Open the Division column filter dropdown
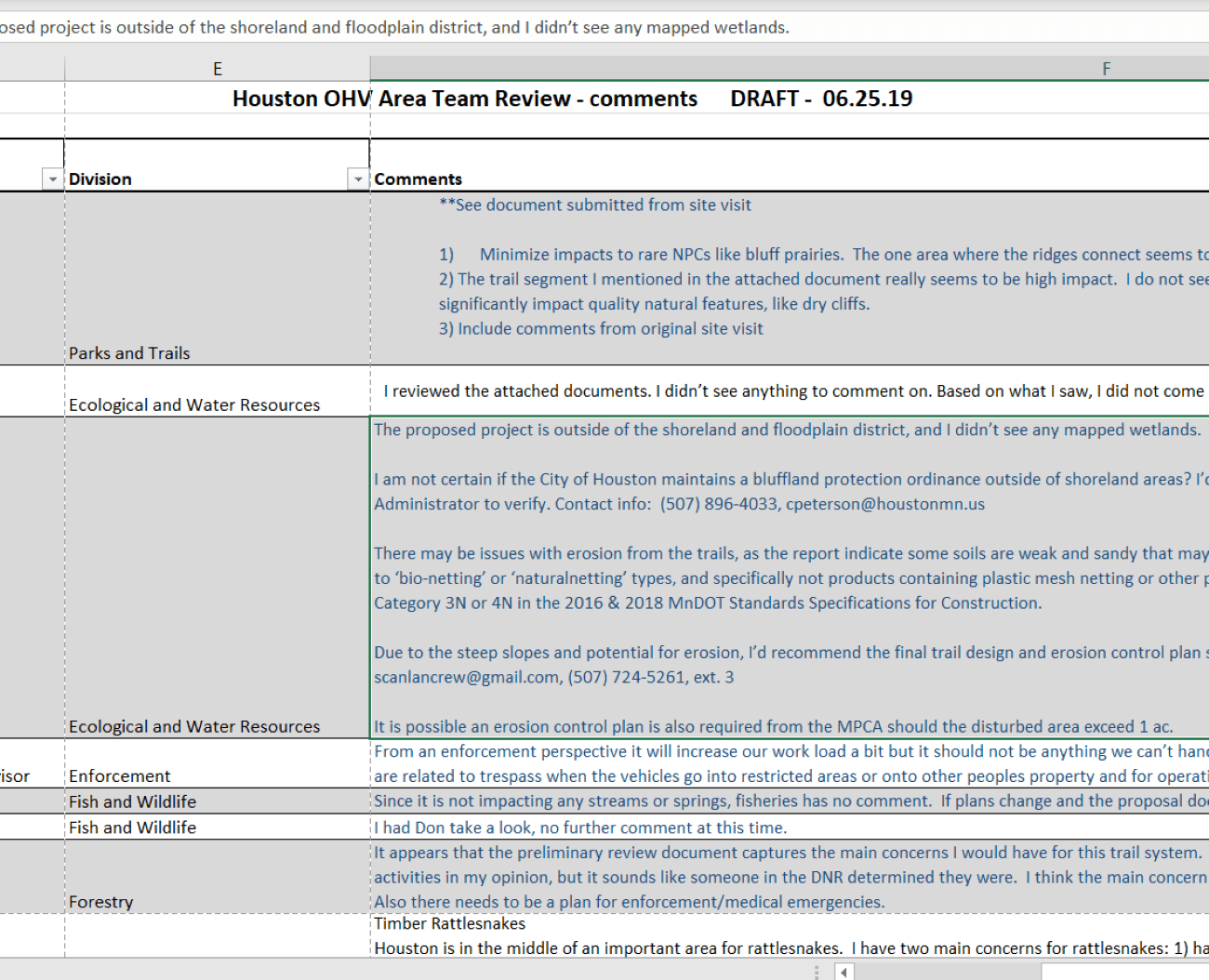1209x980 pixels. click(x=357, y=179)
